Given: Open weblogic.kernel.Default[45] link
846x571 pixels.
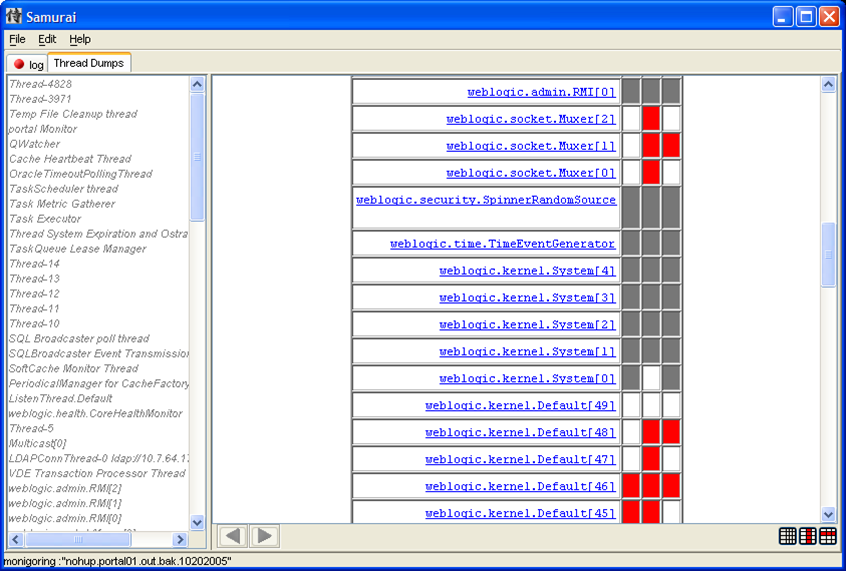Looking at the screenshot, I should [x=520, y=514].
